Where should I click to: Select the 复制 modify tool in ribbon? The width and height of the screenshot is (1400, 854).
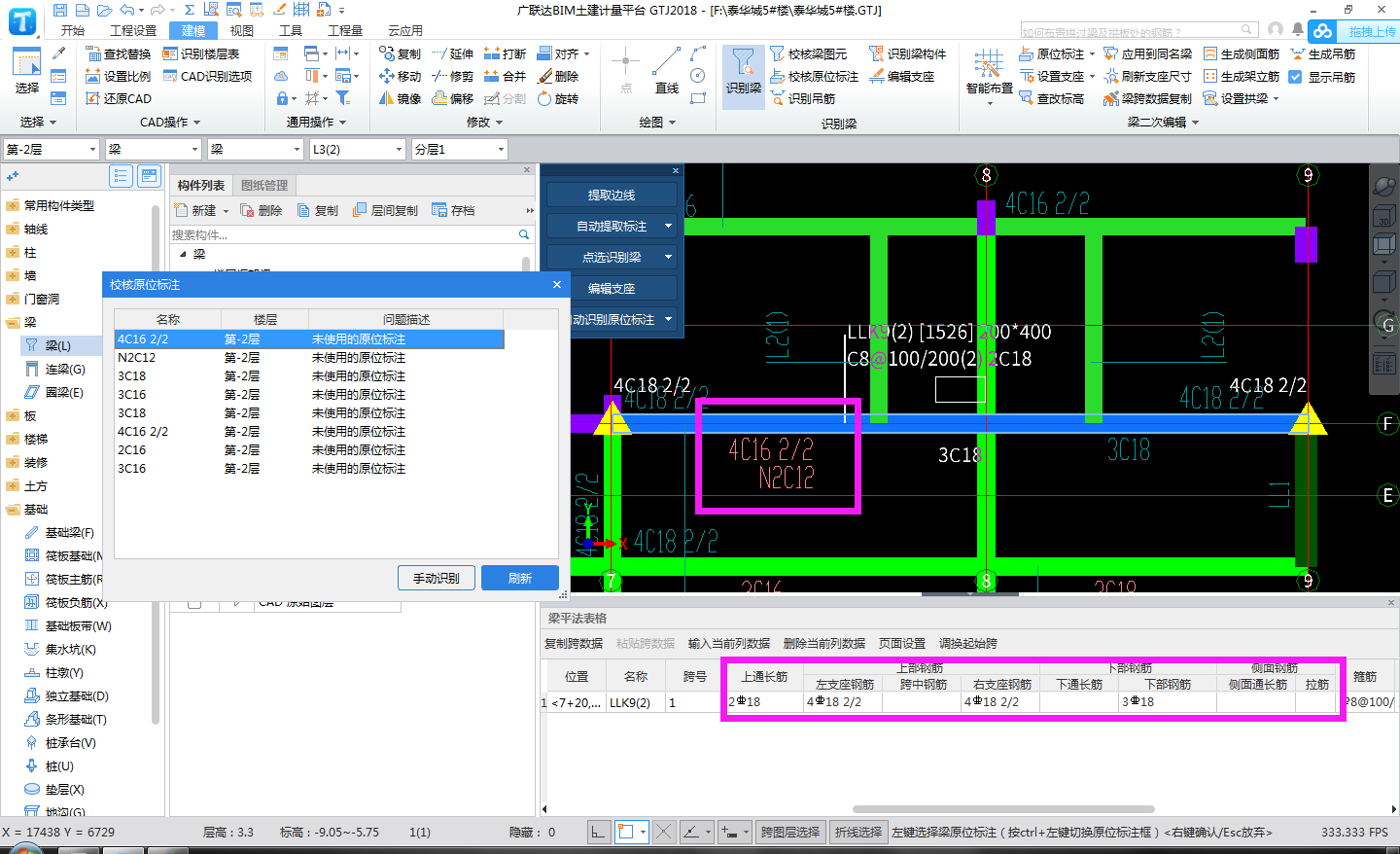(400, 53)
